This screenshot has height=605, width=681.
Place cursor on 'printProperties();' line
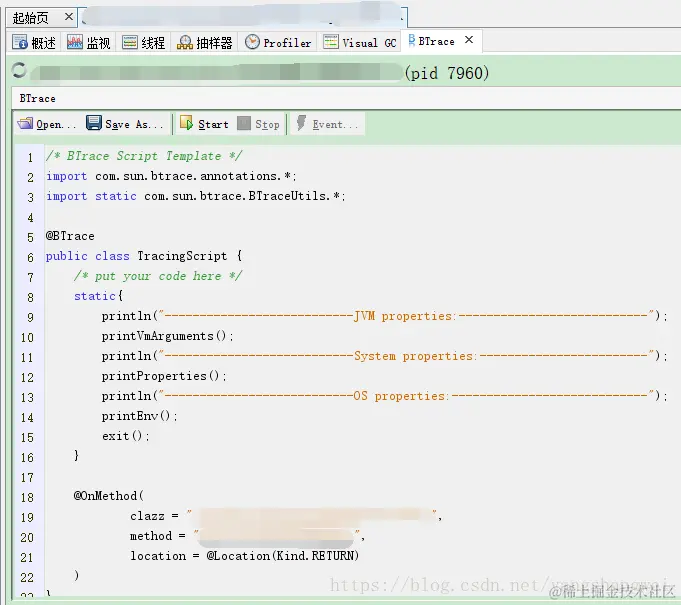coord(164,376)
